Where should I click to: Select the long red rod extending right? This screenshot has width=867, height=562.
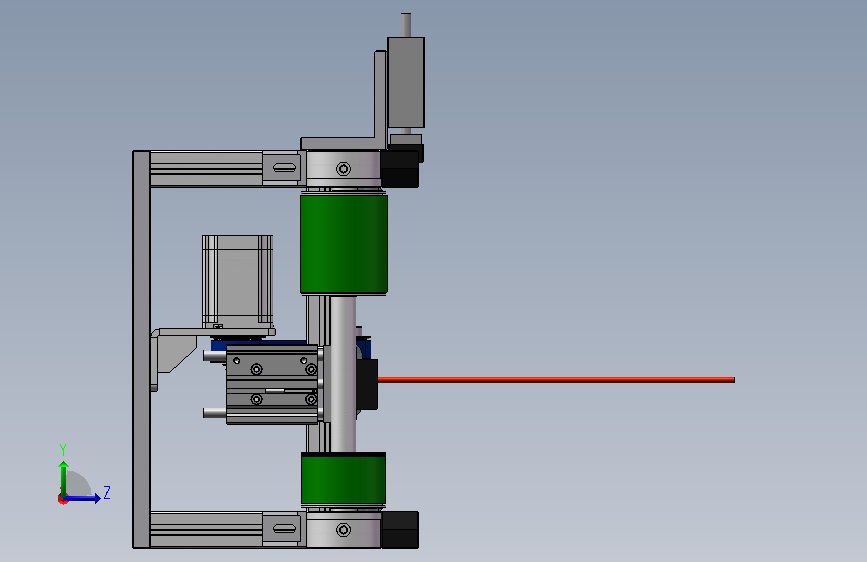click(x=556, y=379)
